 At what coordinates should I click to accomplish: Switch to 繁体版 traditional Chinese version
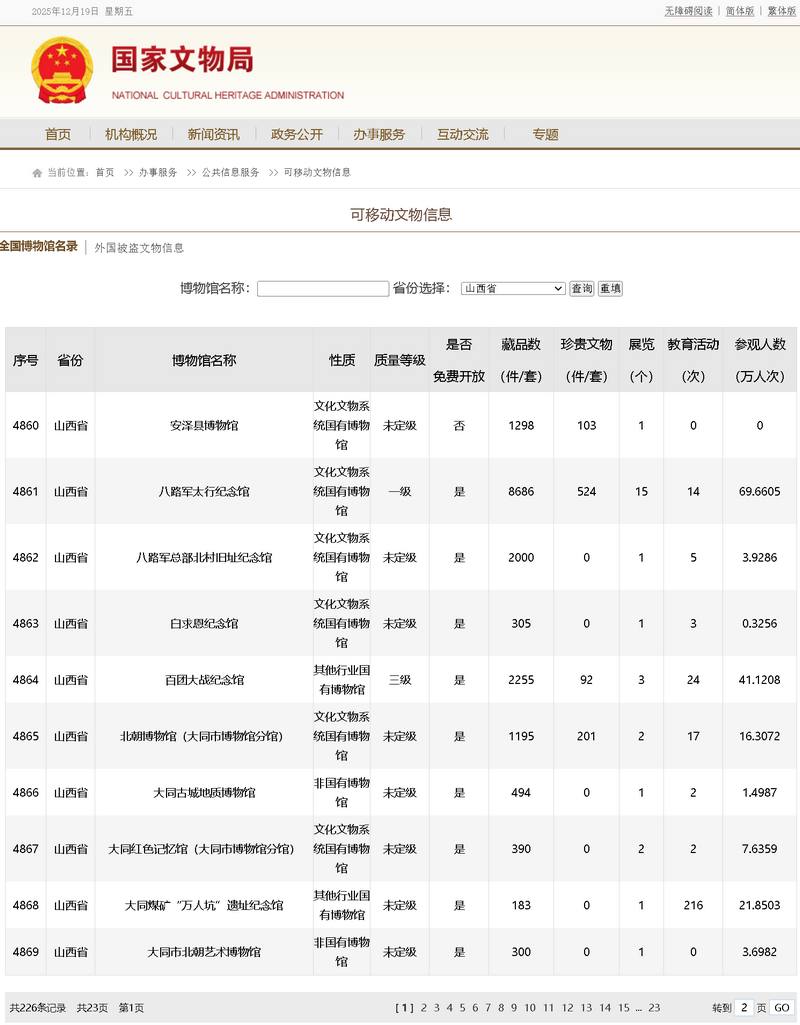click(x=781, y=11)
